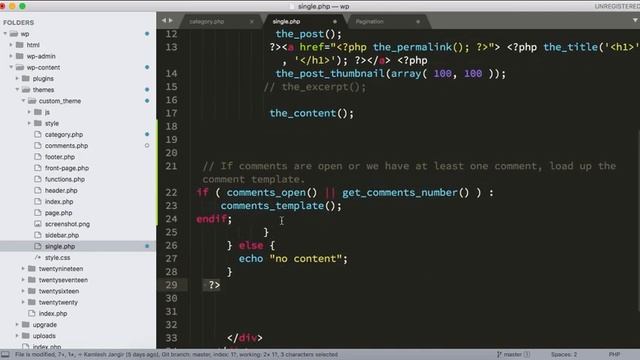Image resolution: width=640 pixels, height=360 pixels.
Task: Click the unsaved dot on single.php tab
Action: (x=335, y=22)
